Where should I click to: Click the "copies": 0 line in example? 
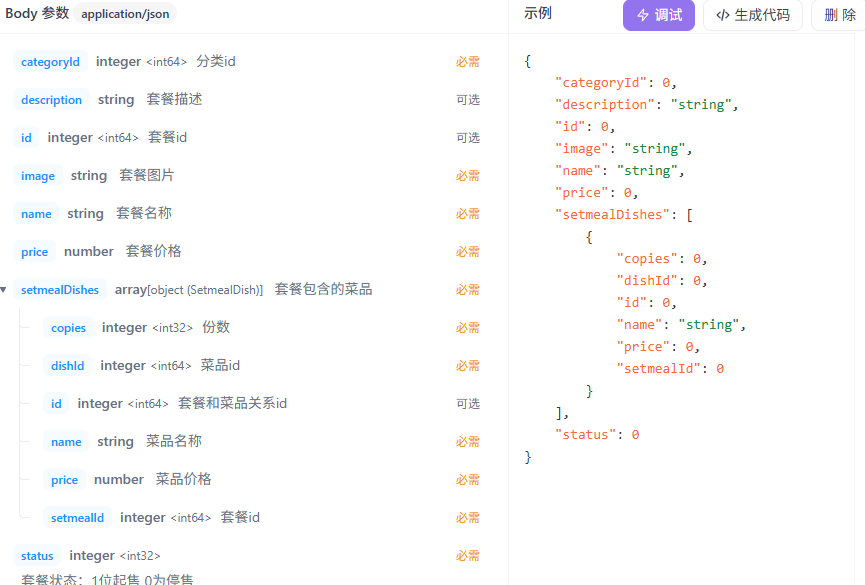662,259
